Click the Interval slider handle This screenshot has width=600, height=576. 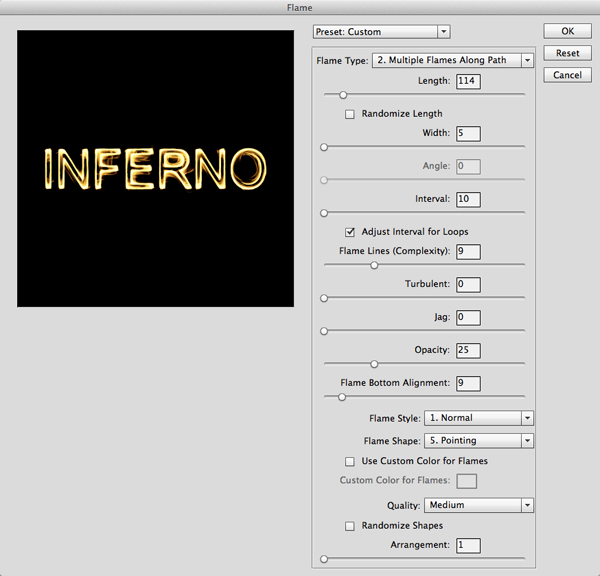(x=324, y=213)
